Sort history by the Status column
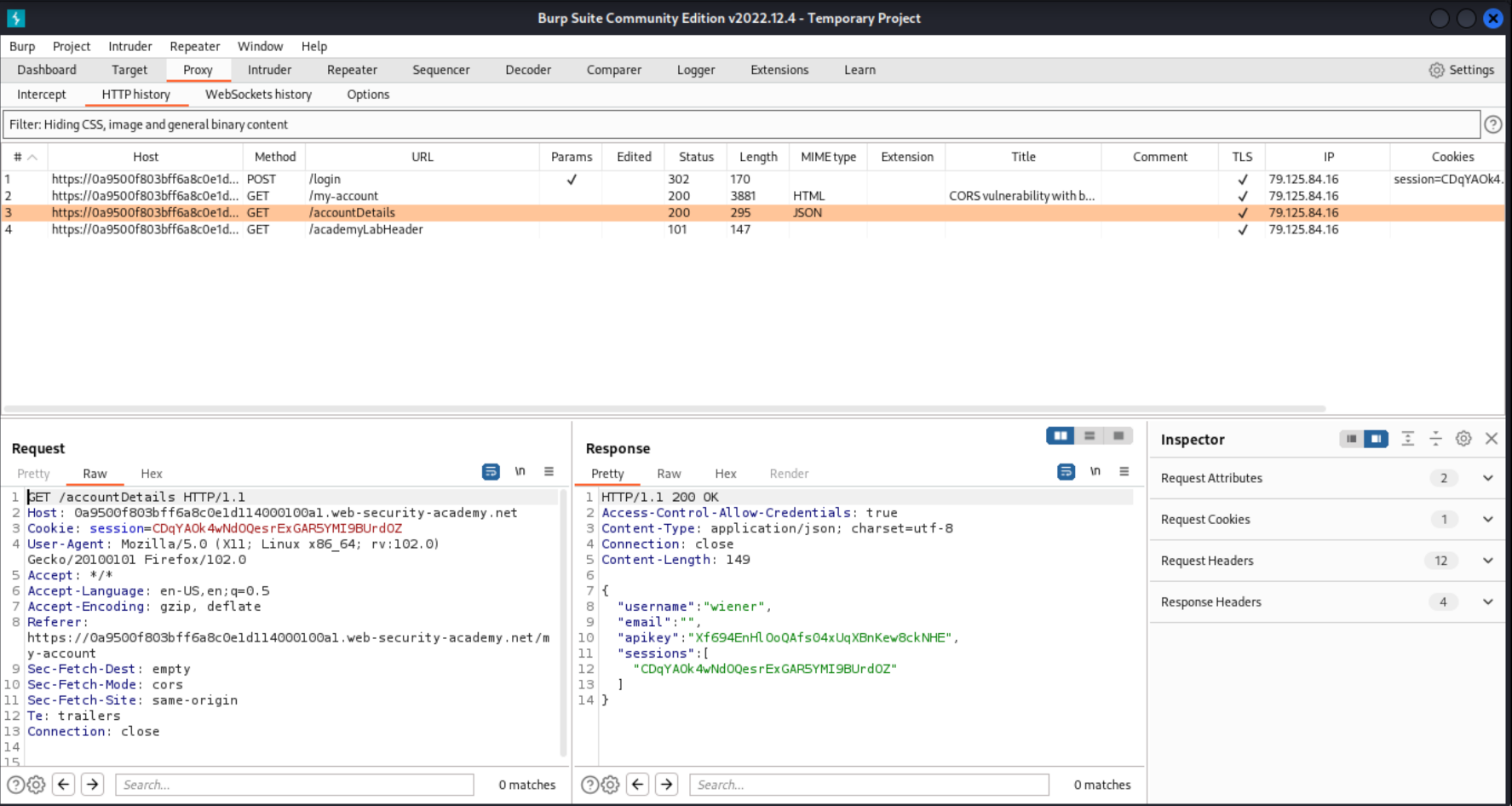 [696, 157]
